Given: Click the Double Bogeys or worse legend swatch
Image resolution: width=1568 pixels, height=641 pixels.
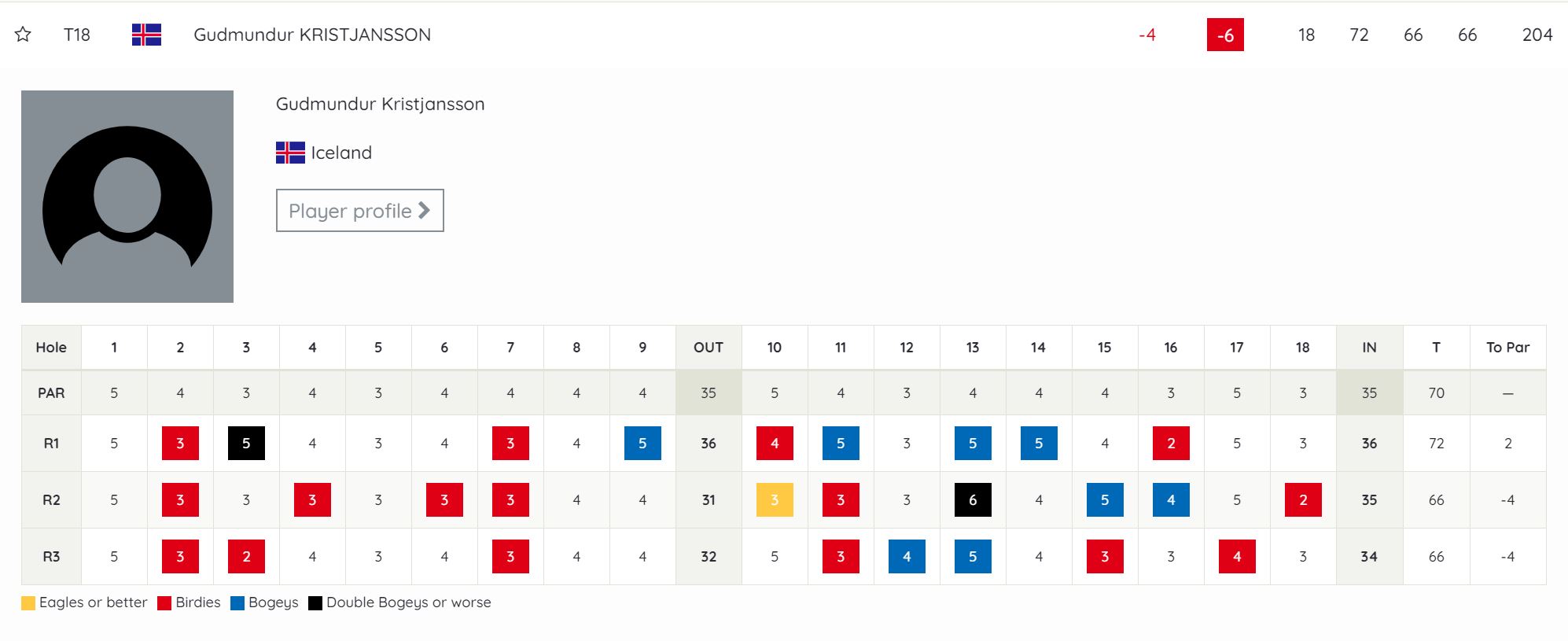Looking at the screenshot, I should pyautogui.click(x=315, y=603).
